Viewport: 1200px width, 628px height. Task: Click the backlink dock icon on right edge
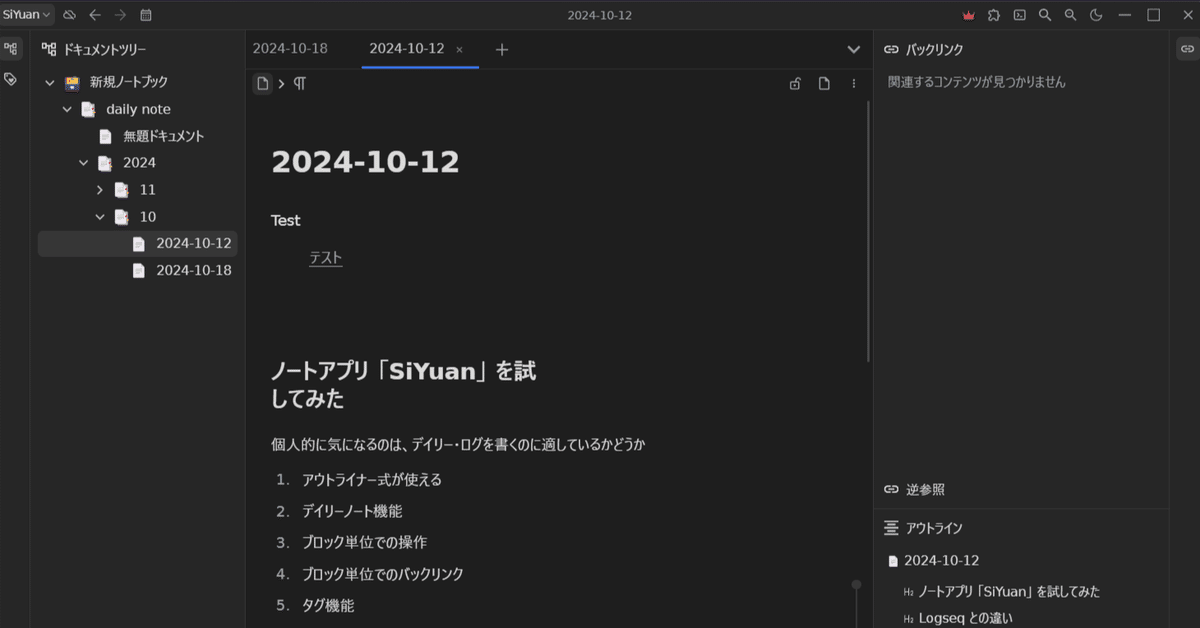click(1188, 49)
